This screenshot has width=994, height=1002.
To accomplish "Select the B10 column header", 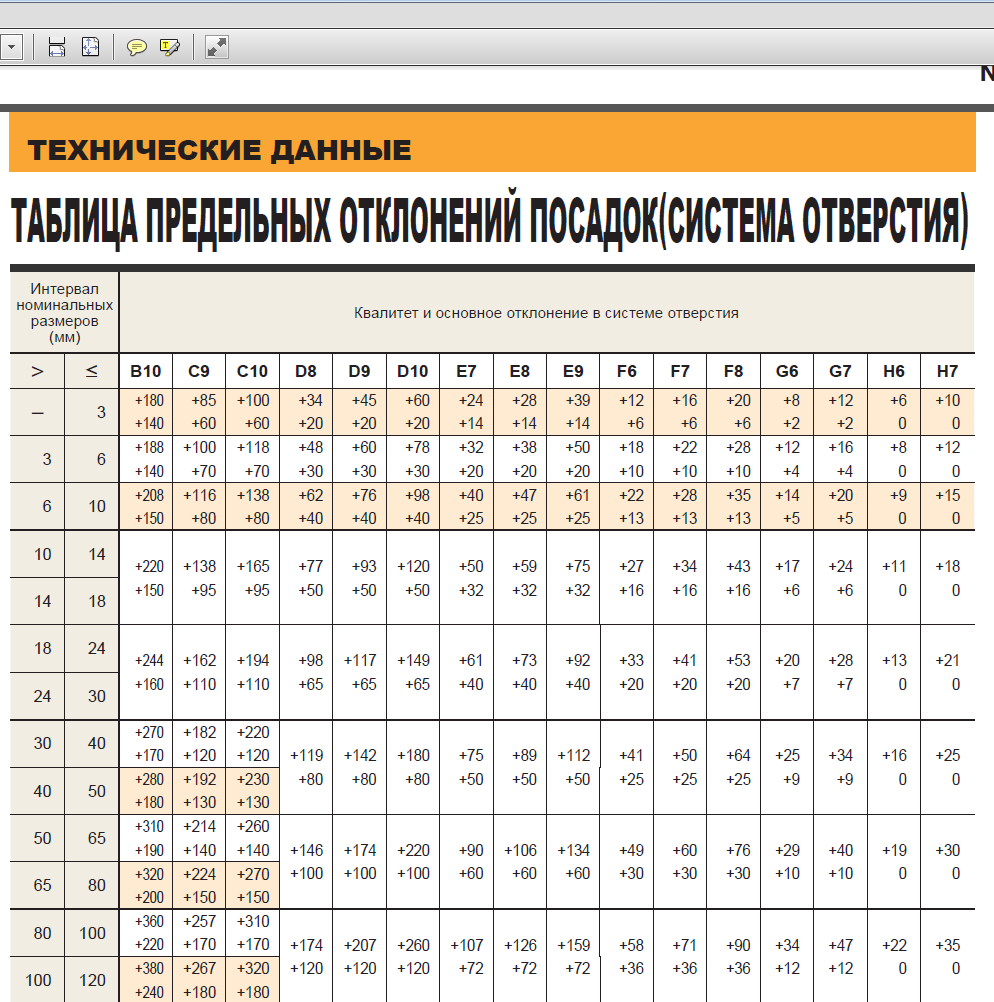I will point(146,371).
